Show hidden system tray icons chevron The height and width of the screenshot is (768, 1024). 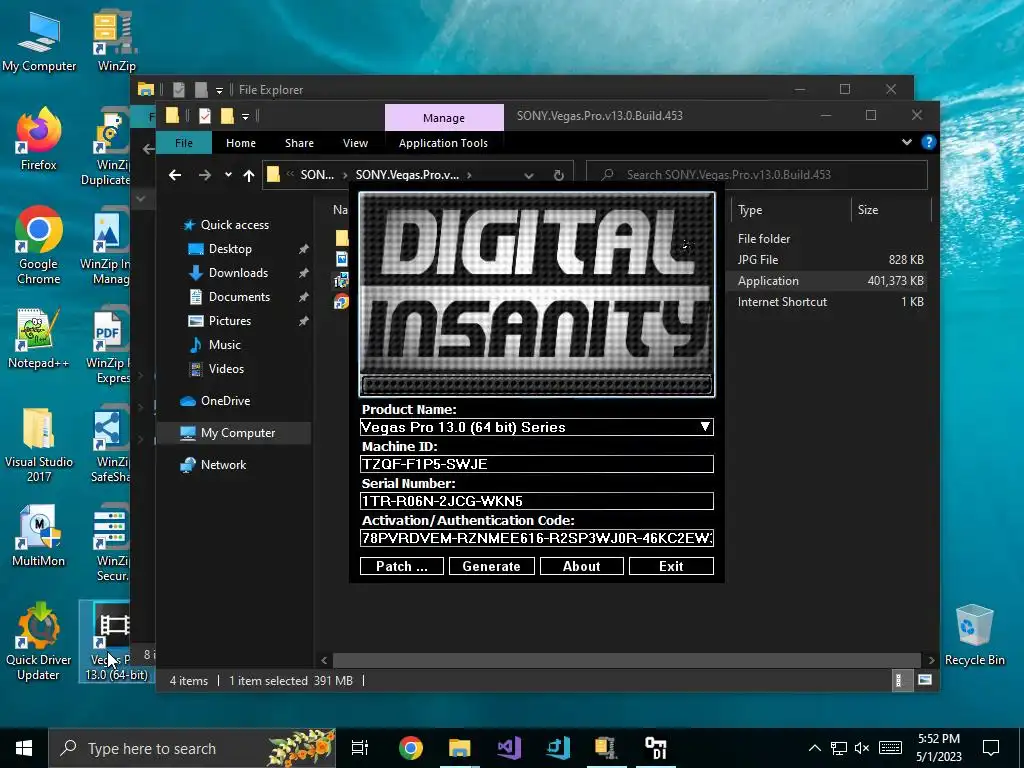pos(814,748)
